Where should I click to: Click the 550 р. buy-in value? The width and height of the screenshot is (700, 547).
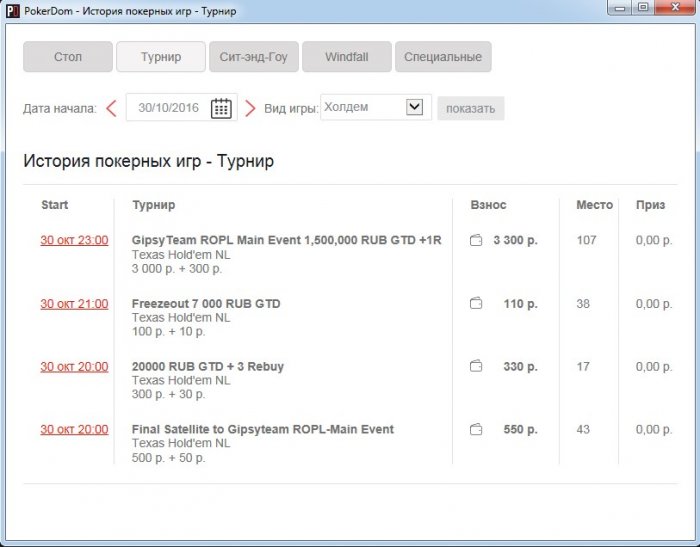click(x=521, y=430)
